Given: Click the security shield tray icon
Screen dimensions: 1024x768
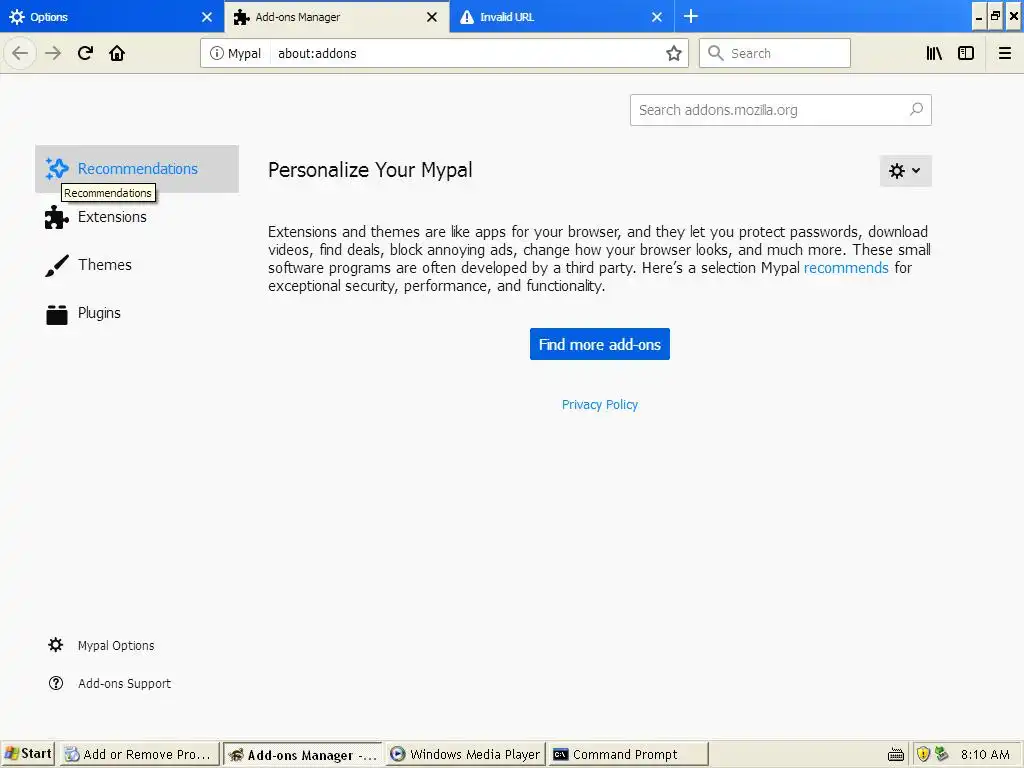Looking at the screenshot, I should tap(923, 754).
